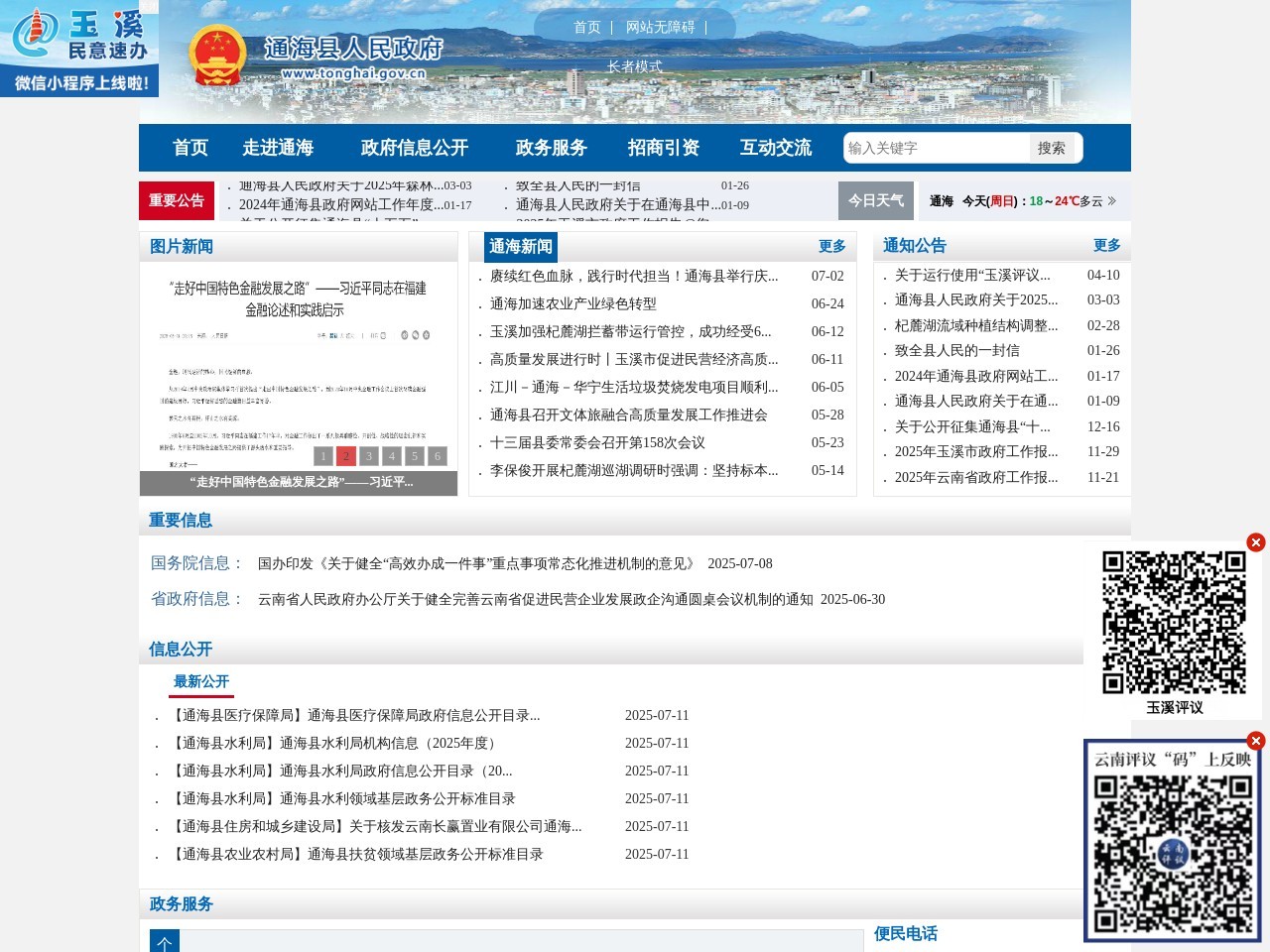The width and height of the screenshot is (1270, 952).
Task: Click 网站无障碍 link at top
Action: [x=661, y=27]
